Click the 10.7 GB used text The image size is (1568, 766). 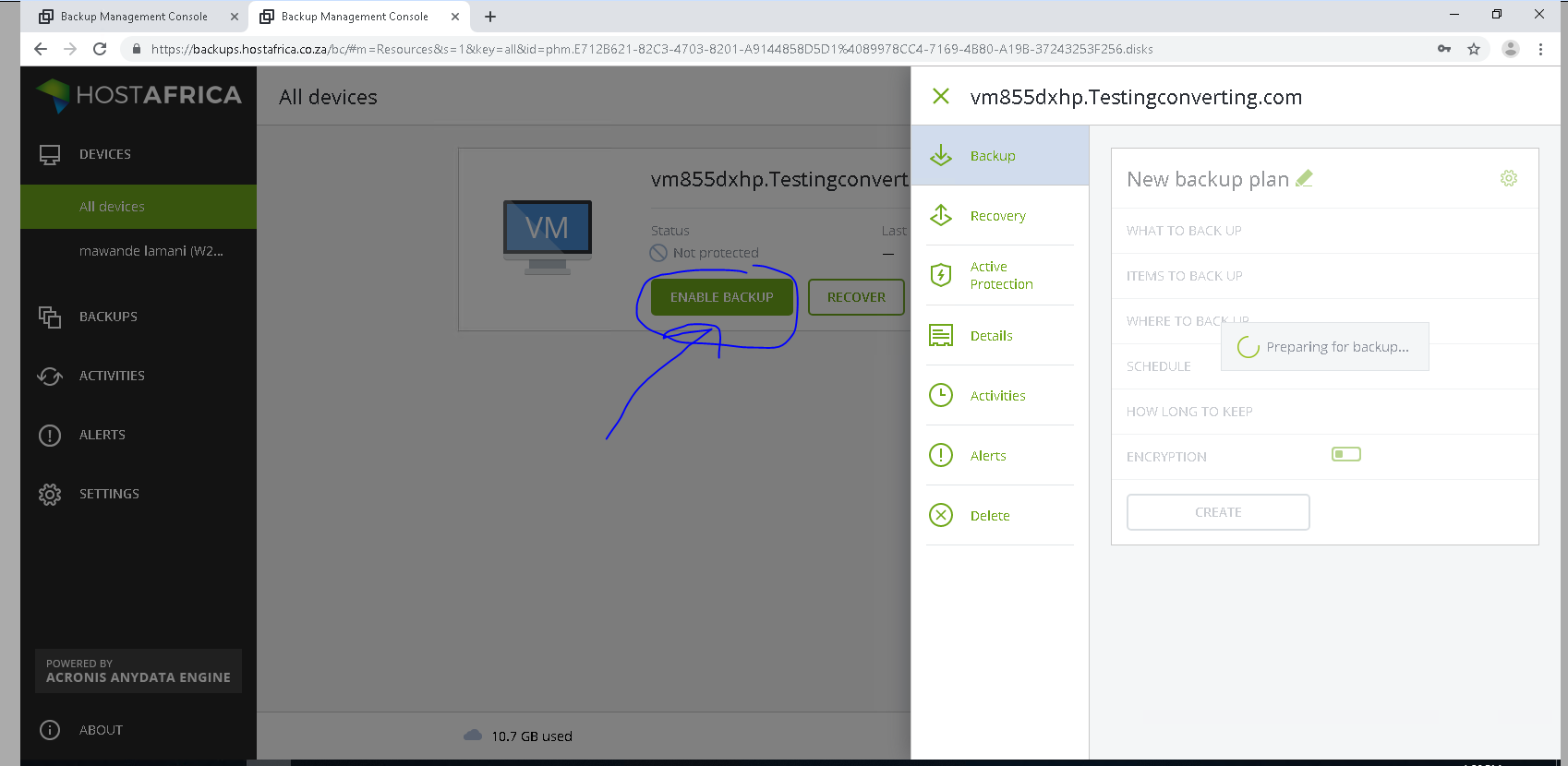(532, 736)
